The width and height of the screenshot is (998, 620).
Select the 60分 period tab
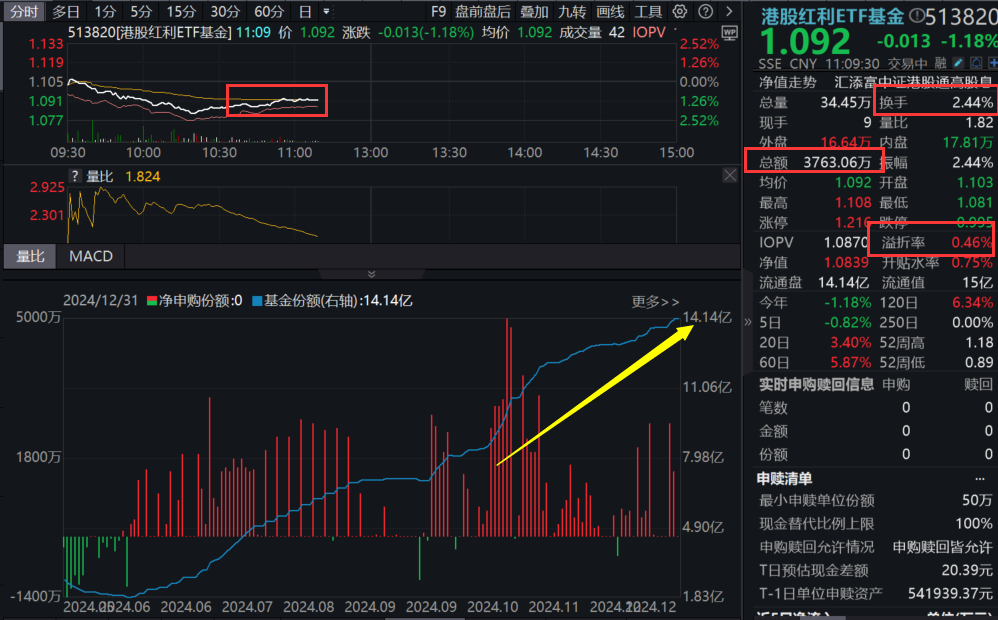click(x=269, y=11)
